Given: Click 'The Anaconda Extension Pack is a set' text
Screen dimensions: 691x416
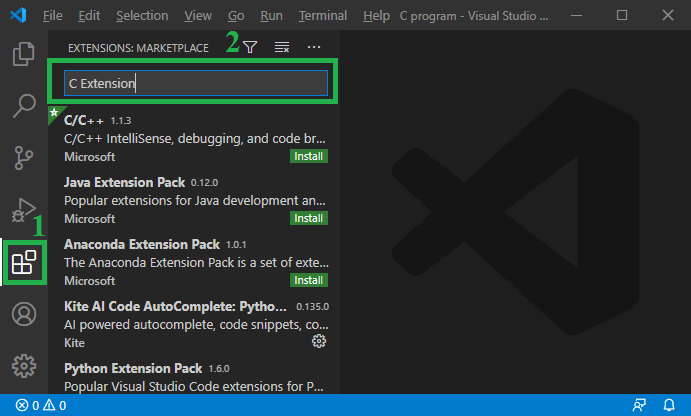Looking at the screenshot, I should (x=196, y=263).
